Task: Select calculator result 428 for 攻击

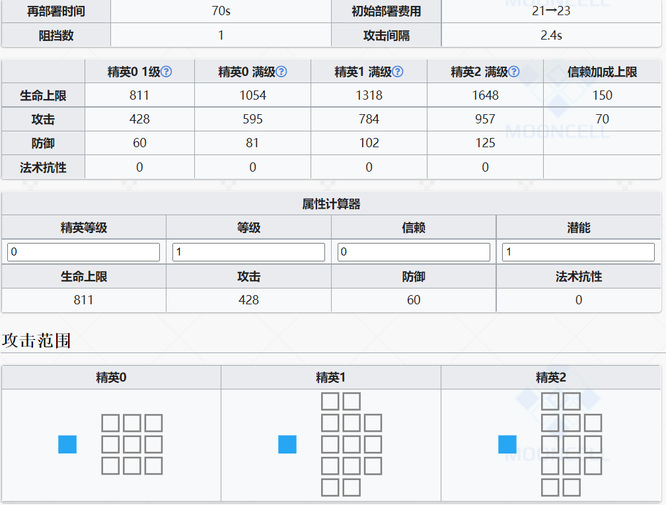Action: click(x=248, y=300)
